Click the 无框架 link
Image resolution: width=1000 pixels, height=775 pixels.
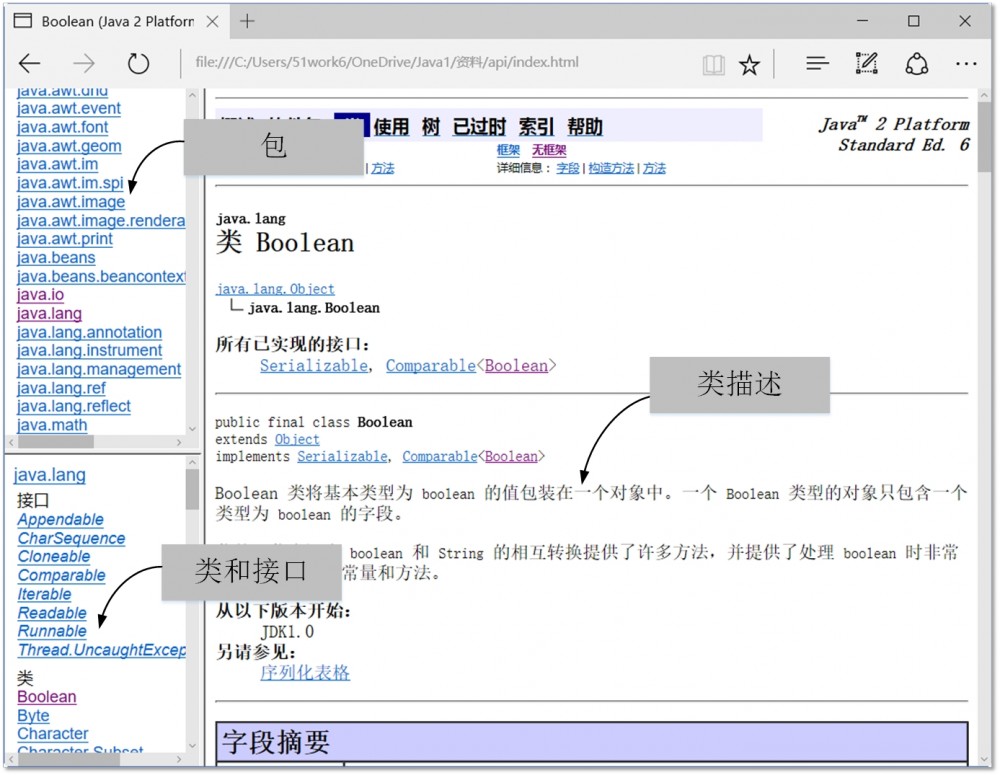[x=549, y=150]
